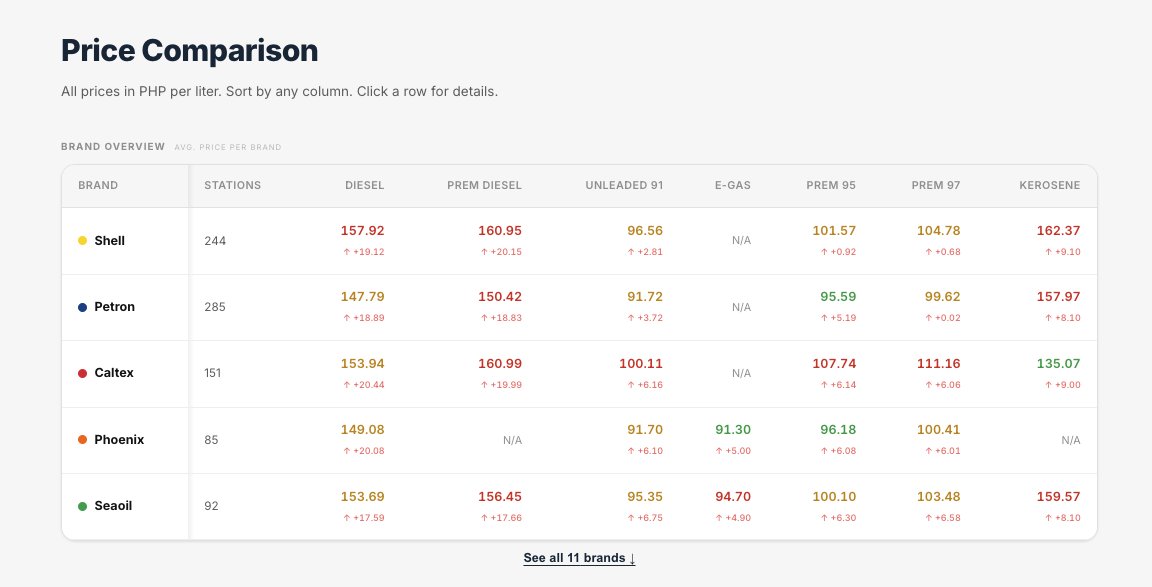Click Seaoil's station count 92
This screenshot has height=587, width=1152.
point(212,506)
